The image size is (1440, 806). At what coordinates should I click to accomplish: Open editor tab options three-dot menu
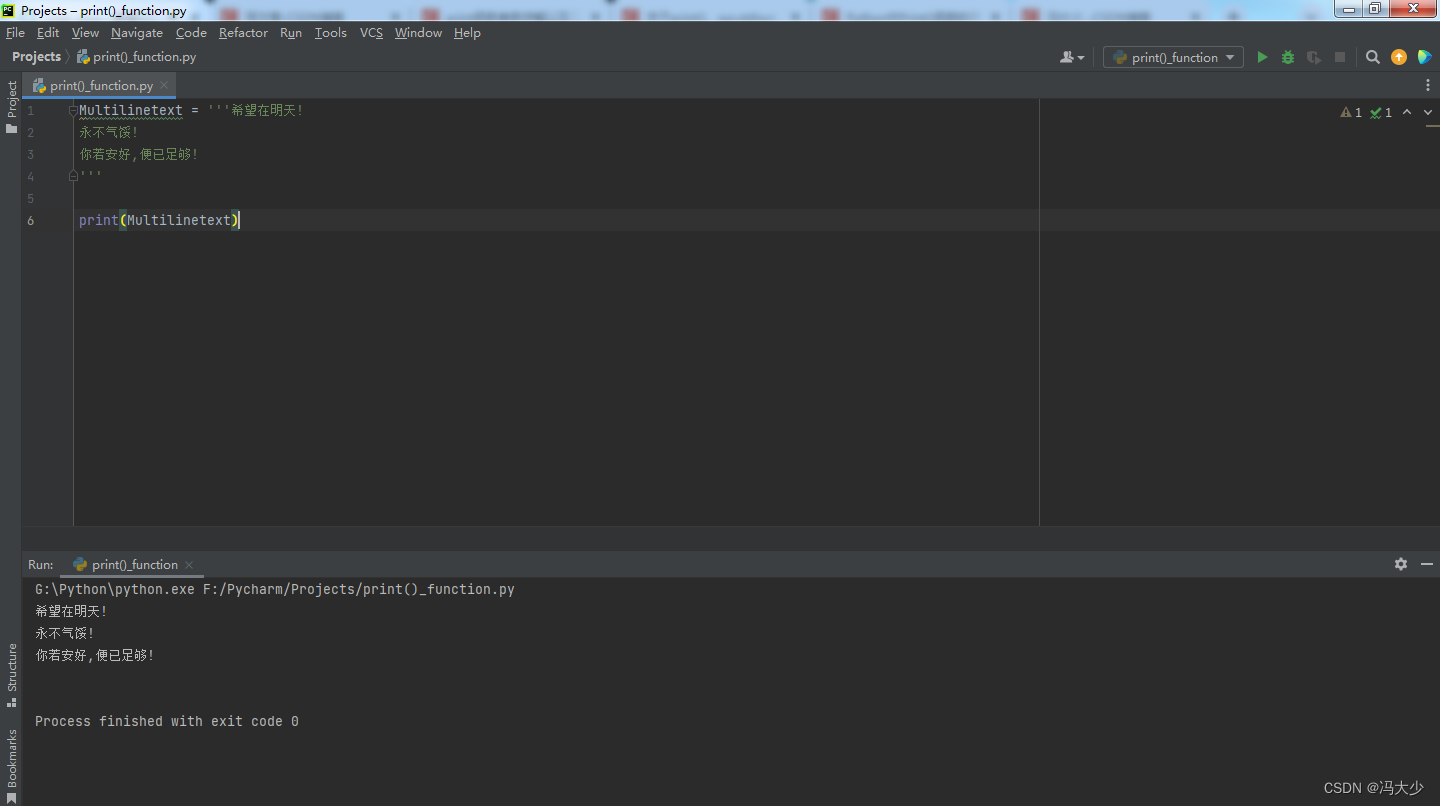click(x=1428, y=86)
